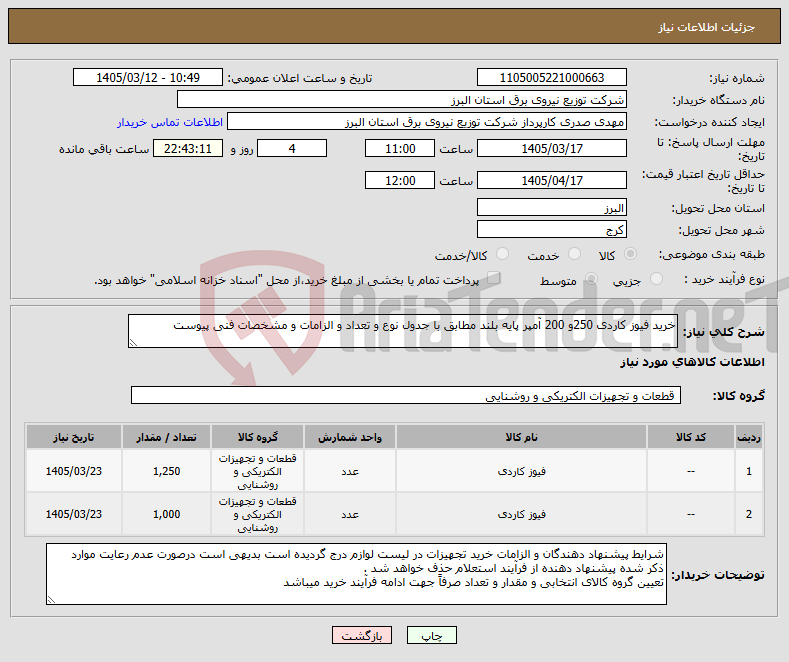Click the اطلاعات کالاهای مورد نیاز heading

(692, 362)
